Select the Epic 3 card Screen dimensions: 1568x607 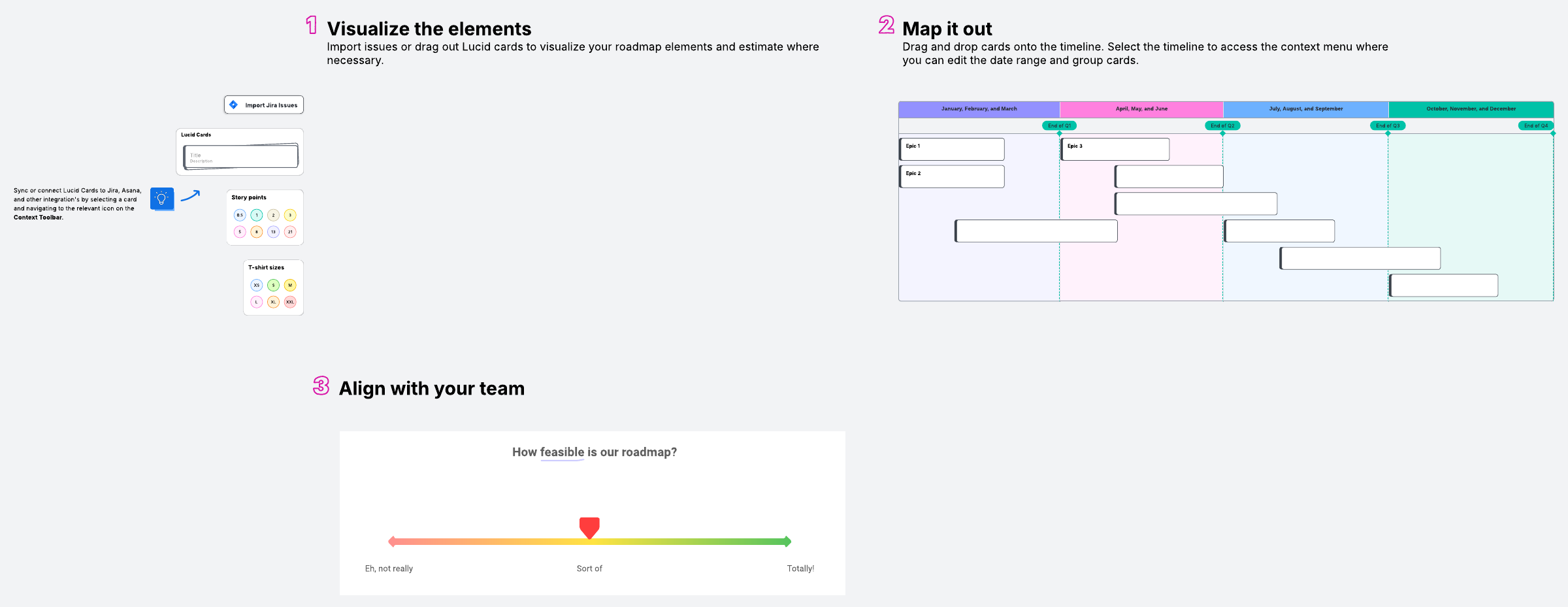pos(1115,149)
